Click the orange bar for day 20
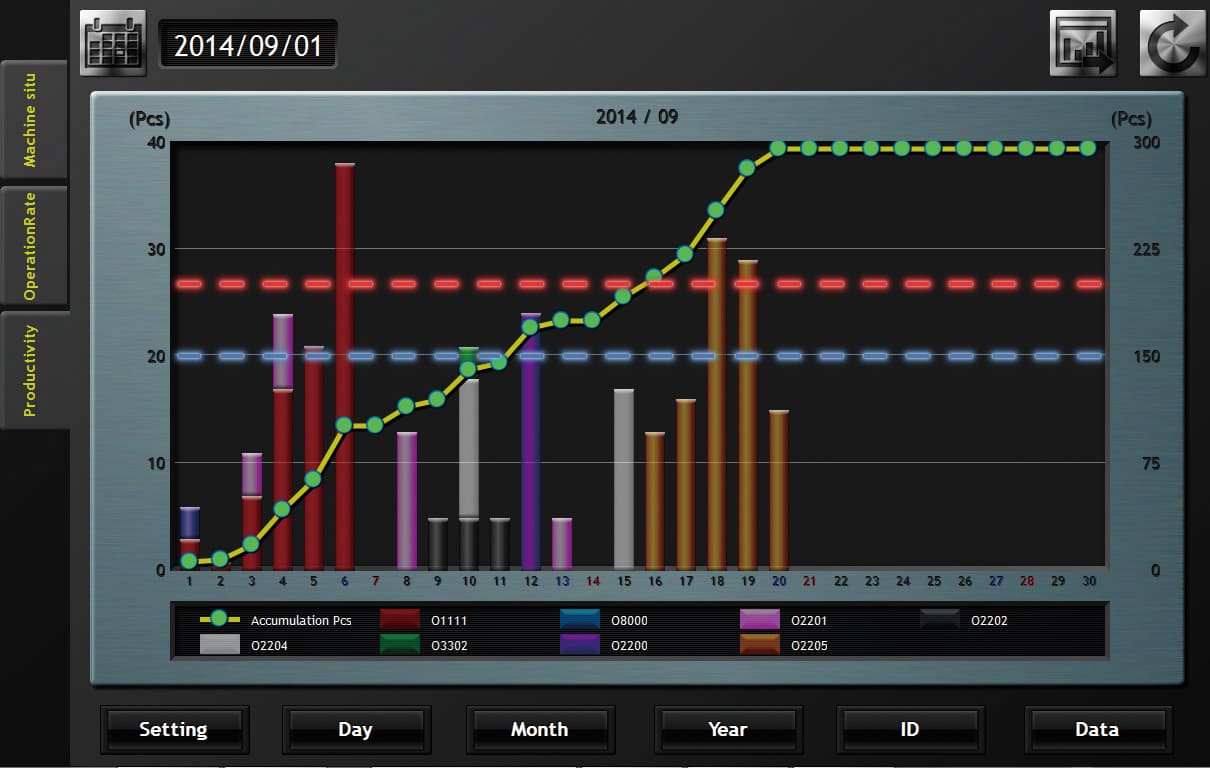Screen dimensions: 1210x768 coord(779,490)
